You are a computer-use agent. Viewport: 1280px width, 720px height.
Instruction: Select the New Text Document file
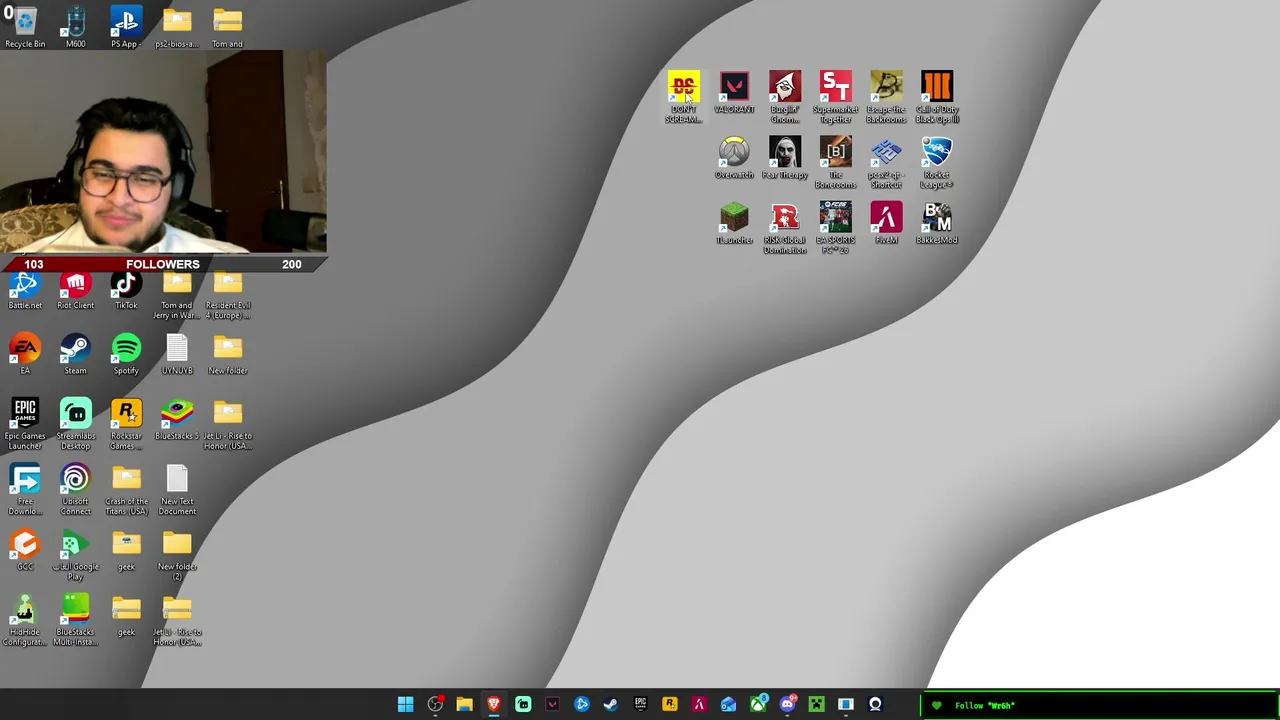(177, 490)
